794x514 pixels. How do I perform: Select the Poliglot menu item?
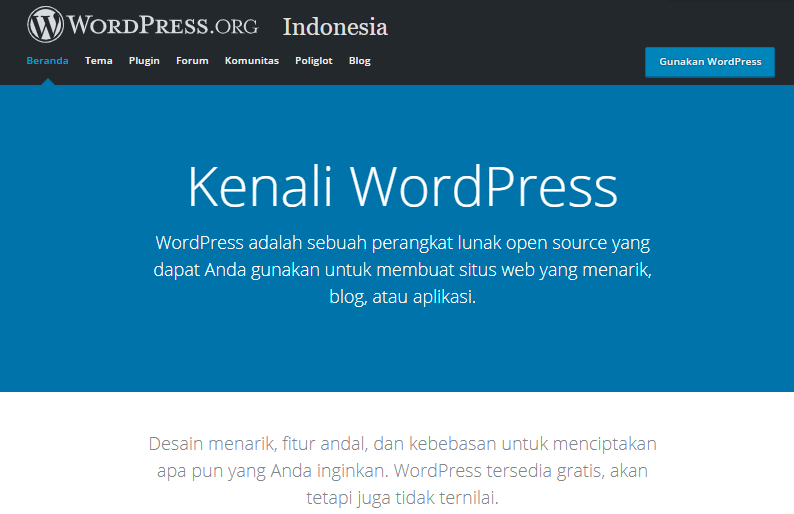pyautogui.click(x=314, y=61)
